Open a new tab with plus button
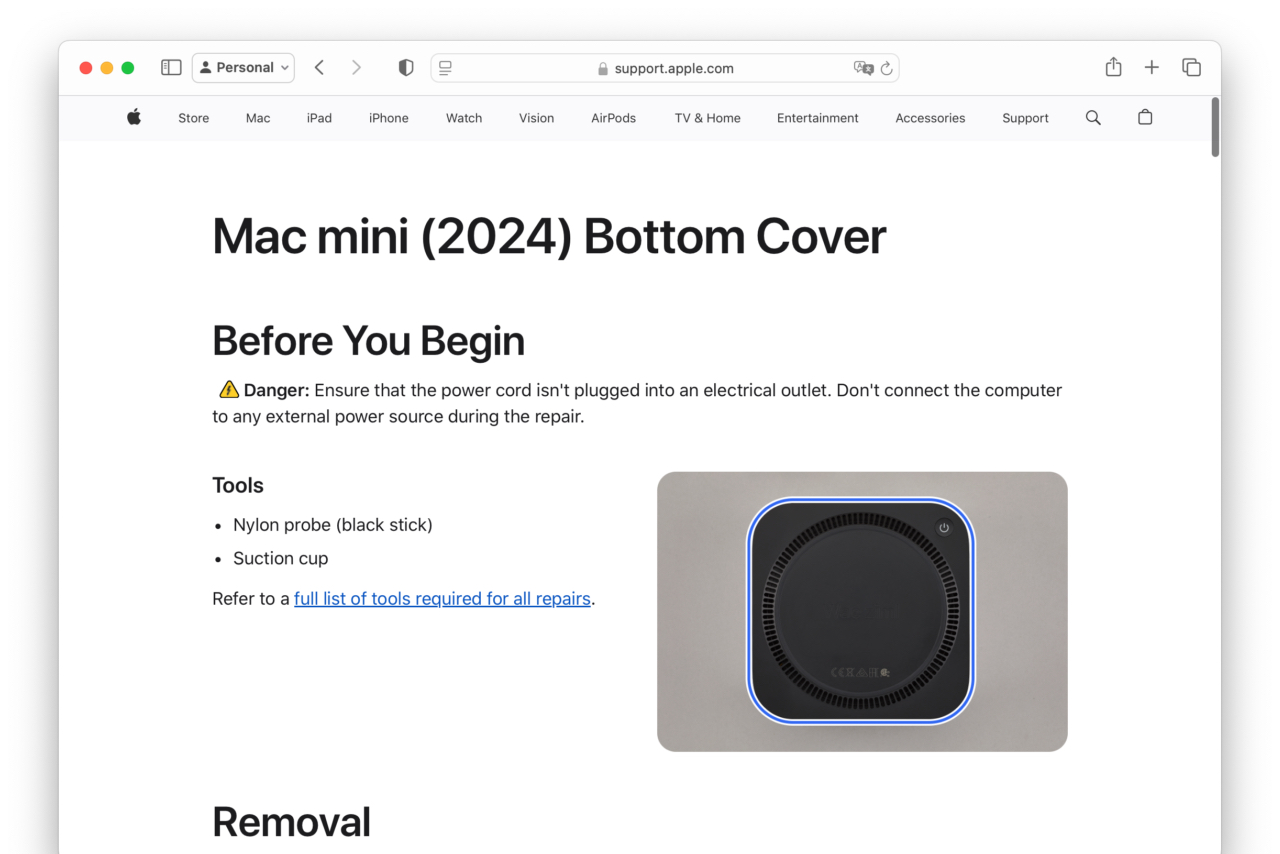Image resolution: width=1280 pixels, height=854 pixels. pos(1152,67)
